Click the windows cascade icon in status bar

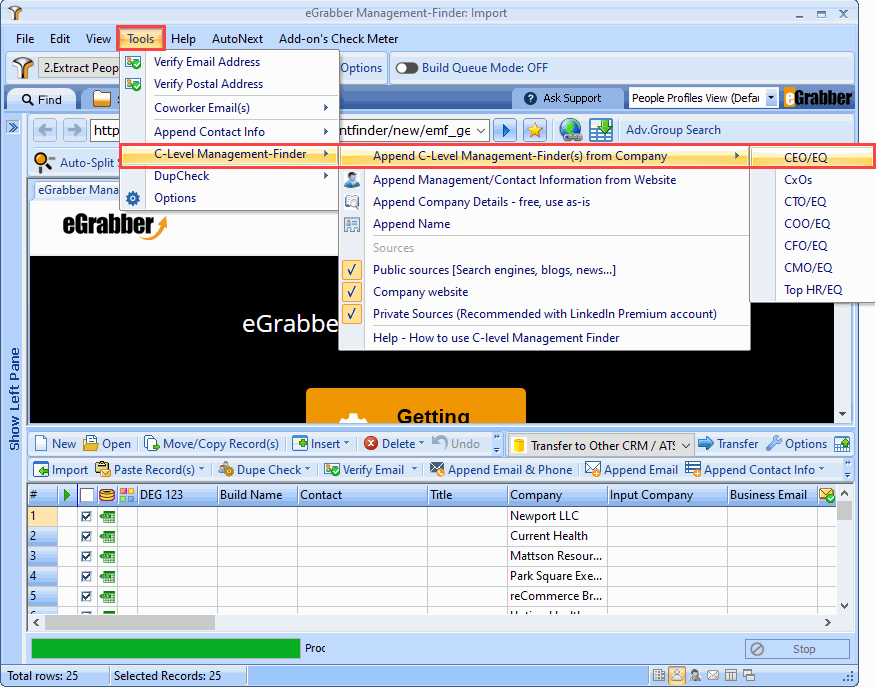click(x=749, y=675)
